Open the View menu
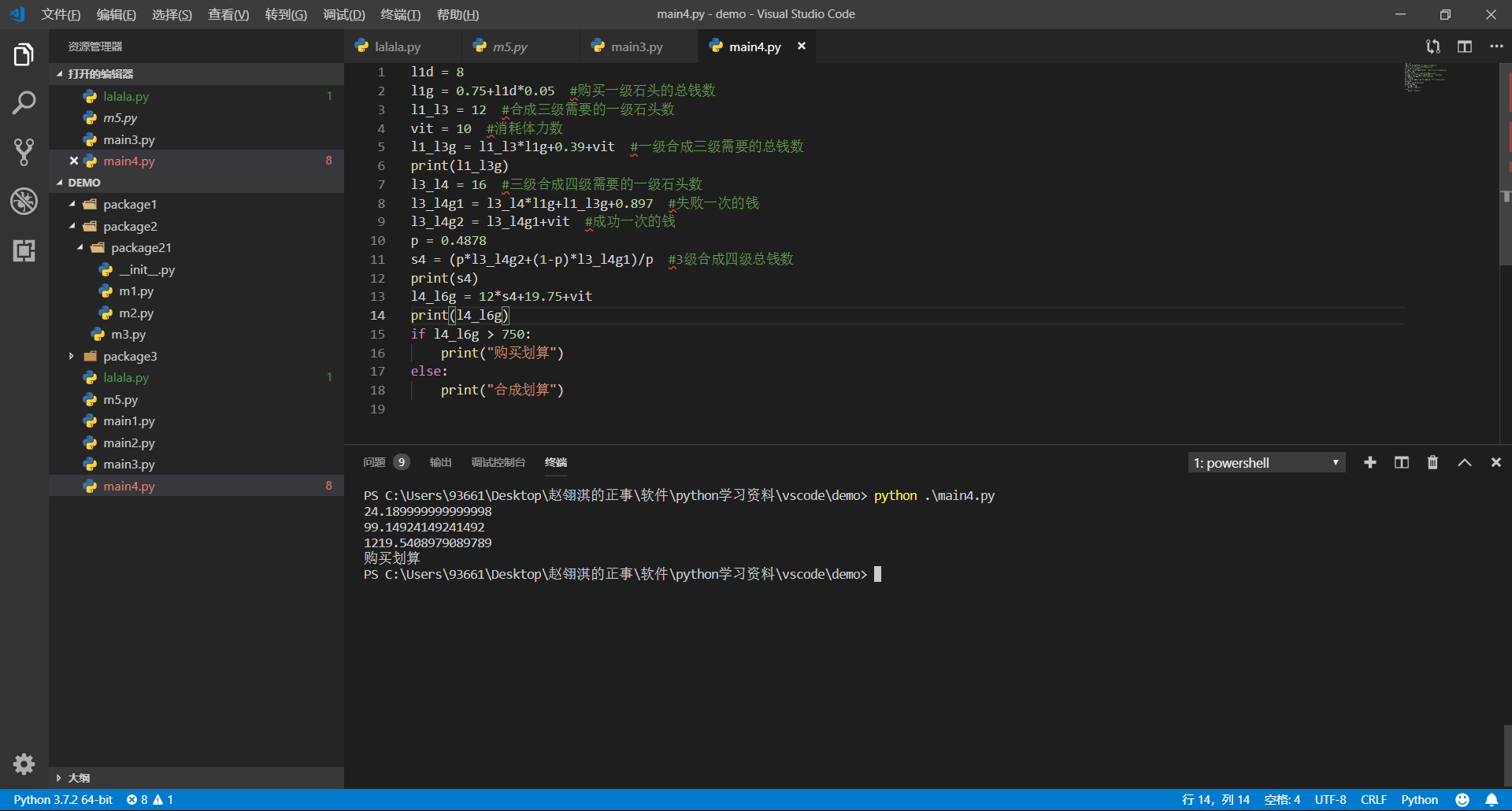 [228, 14]
